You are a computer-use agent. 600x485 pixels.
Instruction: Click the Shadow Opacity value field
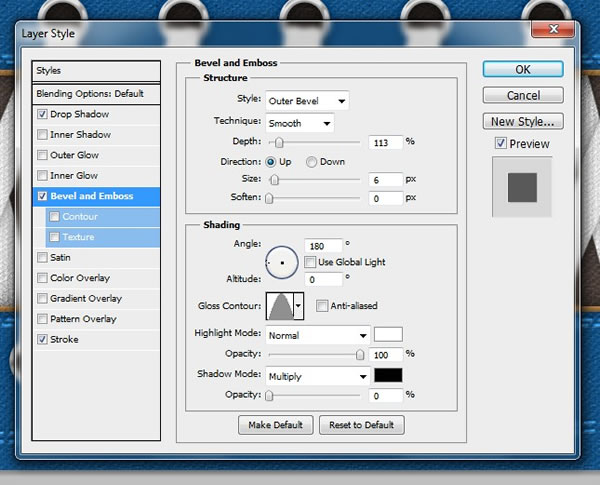click(x=386, y=396)
